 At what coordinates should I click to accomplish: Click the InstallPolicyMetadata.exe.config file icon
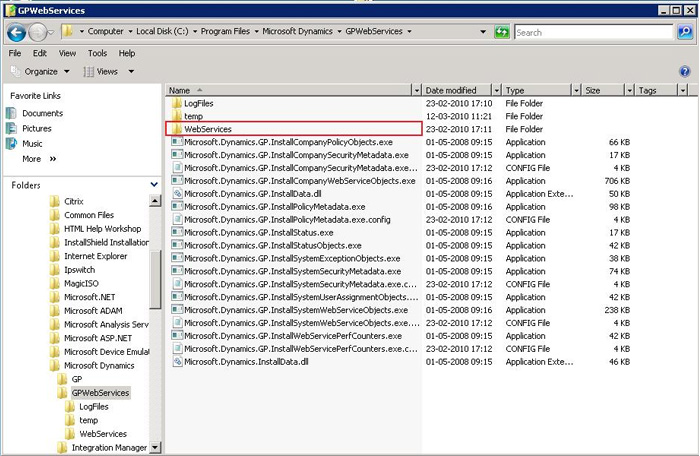(177, 220)
